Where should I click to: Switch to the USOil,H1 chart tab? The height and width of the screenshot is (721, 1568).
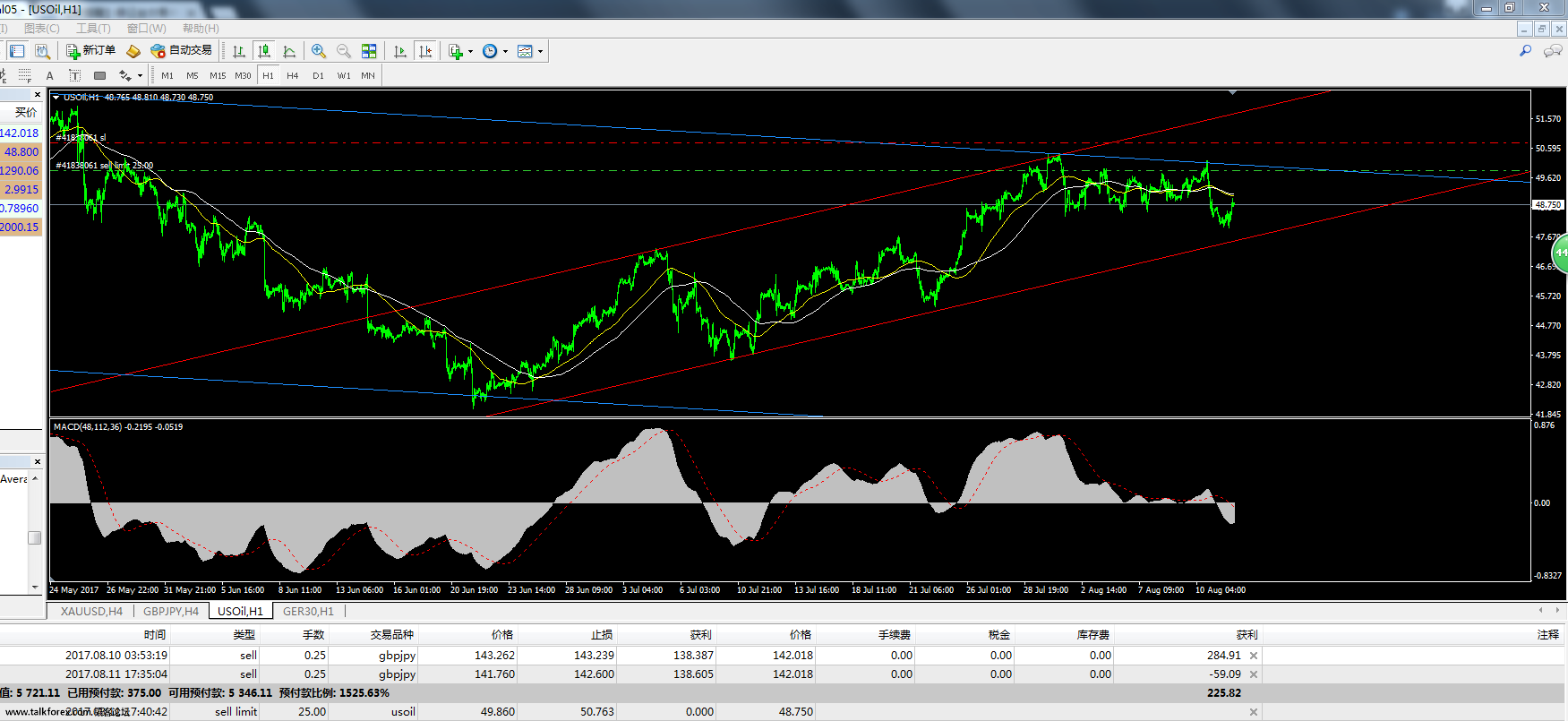point(240,611)
